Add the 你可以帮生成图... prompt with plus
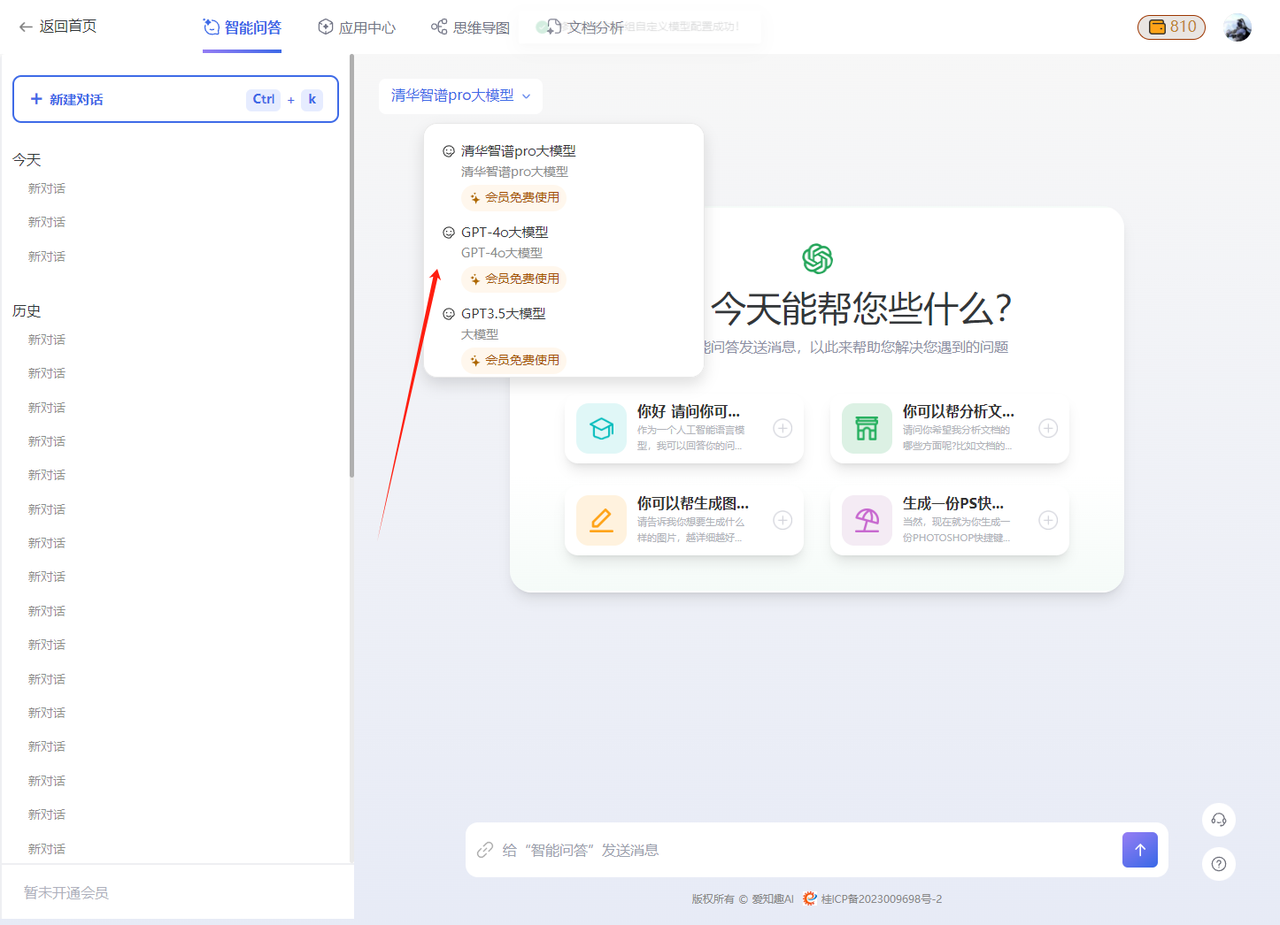This screenshot has width=1280, height=925. (x=783, y=520)
